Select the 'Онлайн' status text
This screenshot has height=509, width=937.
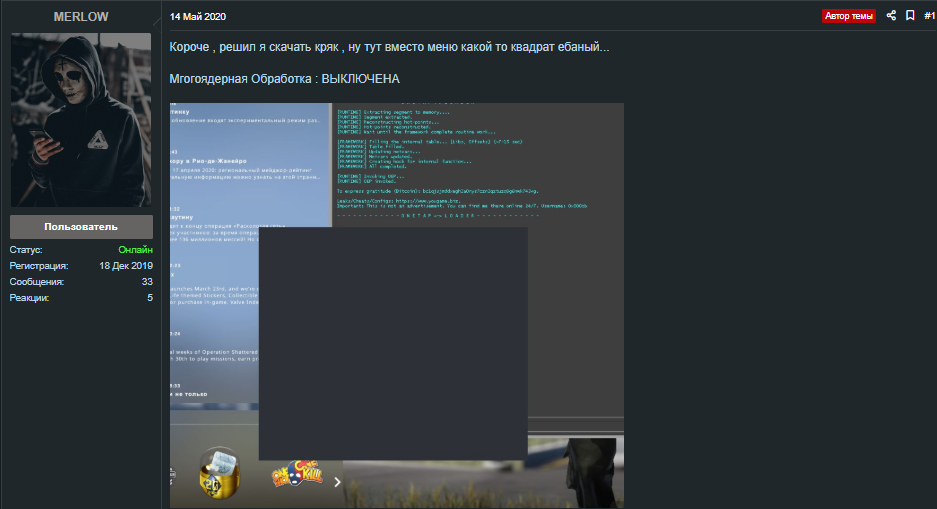tap(135, 250)
